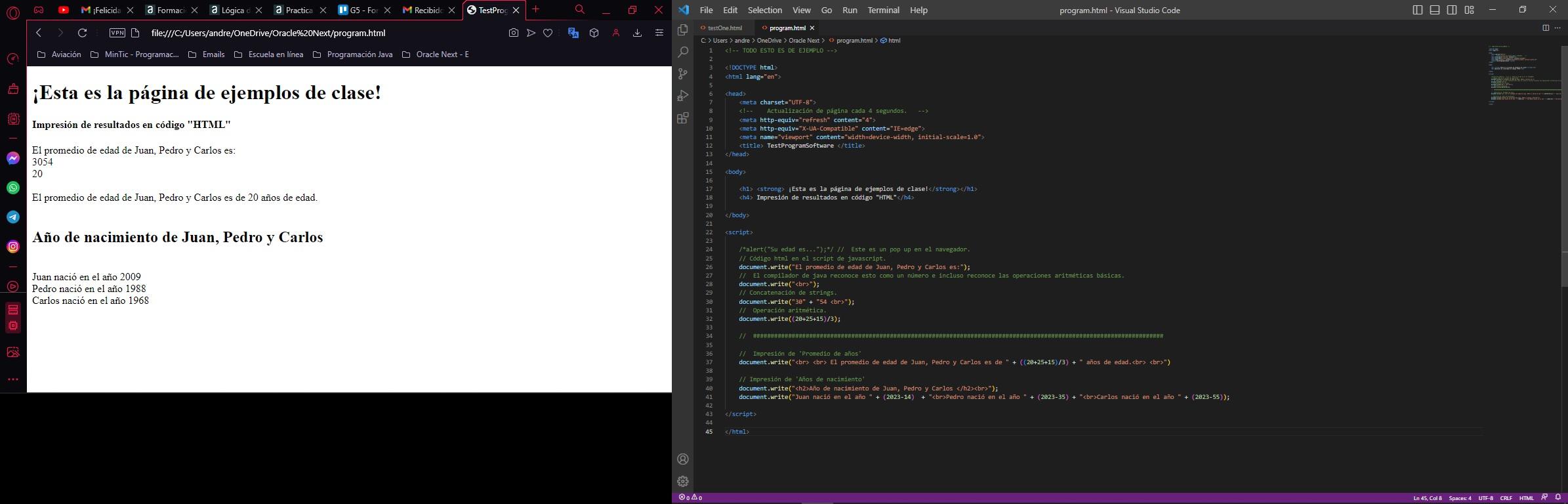This screenshot has width=1568, height=504.
Task: Open the Run menu in VS Code
Action: 850,10
